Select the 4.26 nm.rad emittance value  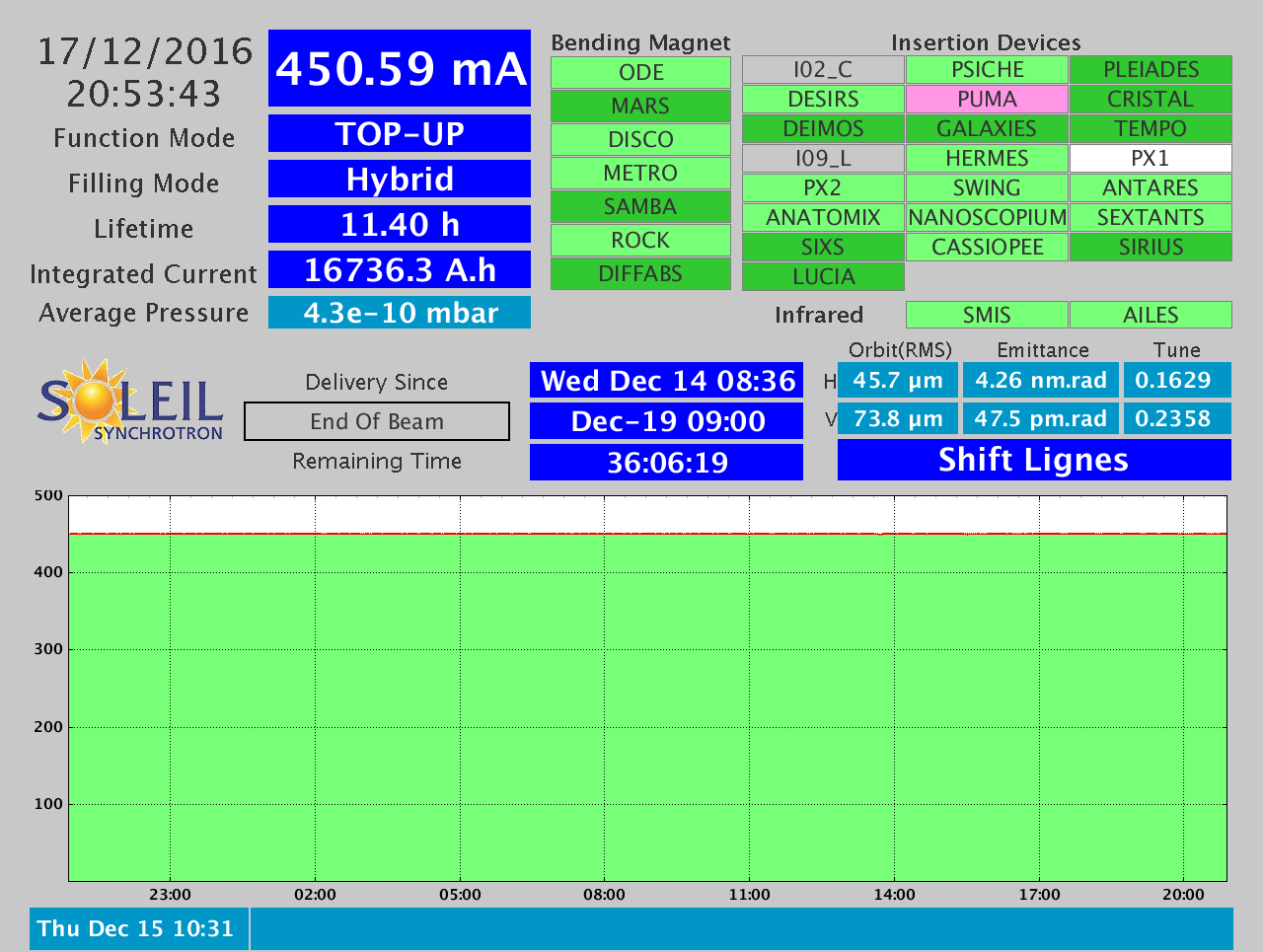(x=1041, y=381)
